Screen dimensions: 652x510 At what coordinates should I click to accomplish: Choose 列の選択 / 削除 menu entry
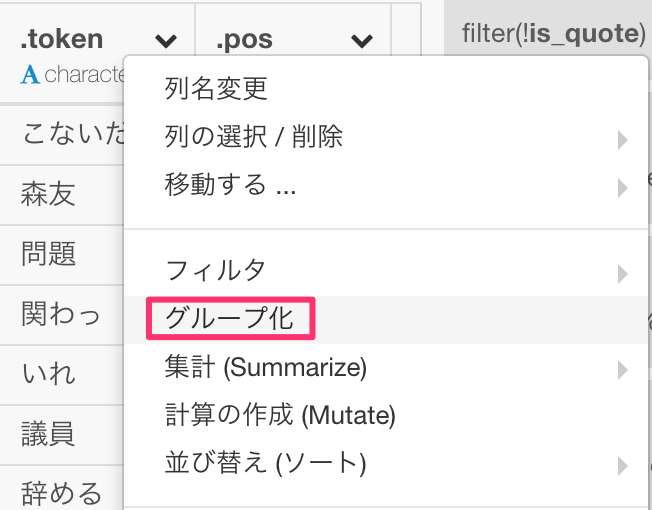253,136
